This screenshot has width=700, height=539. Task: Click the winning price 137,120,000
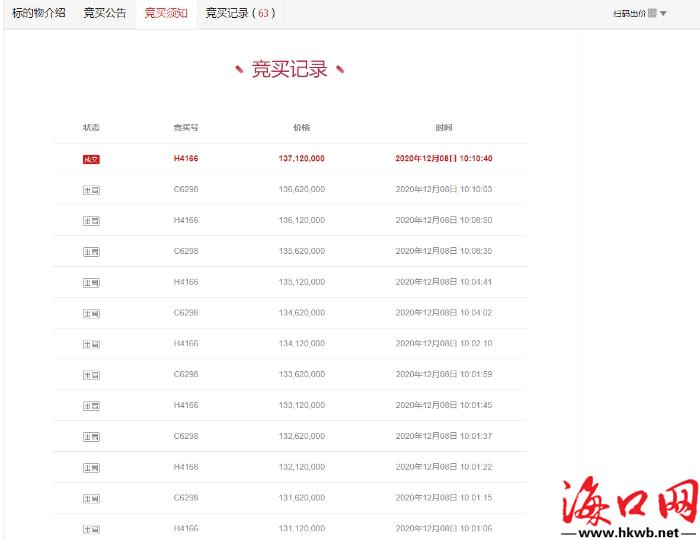301,159
